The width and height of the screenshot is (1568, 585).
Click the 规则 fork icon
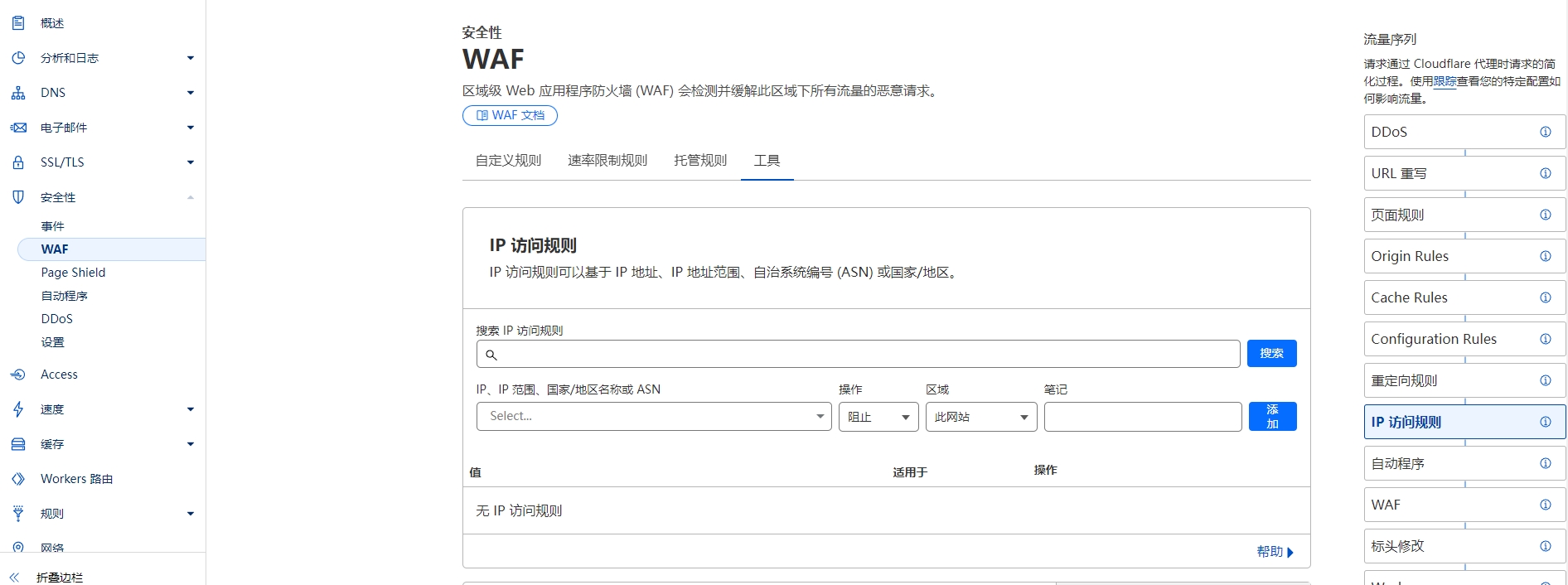(18, 514)
